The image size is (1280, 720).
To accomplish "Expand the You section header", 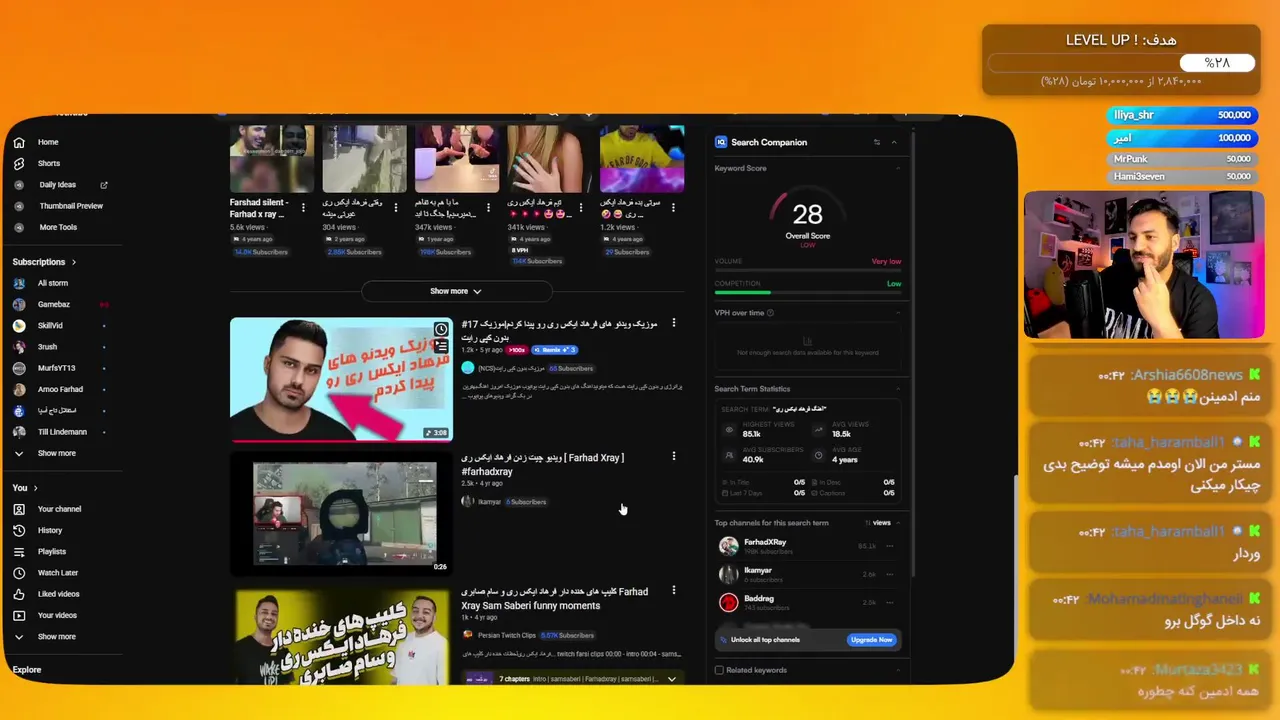I will click(25, 488).
